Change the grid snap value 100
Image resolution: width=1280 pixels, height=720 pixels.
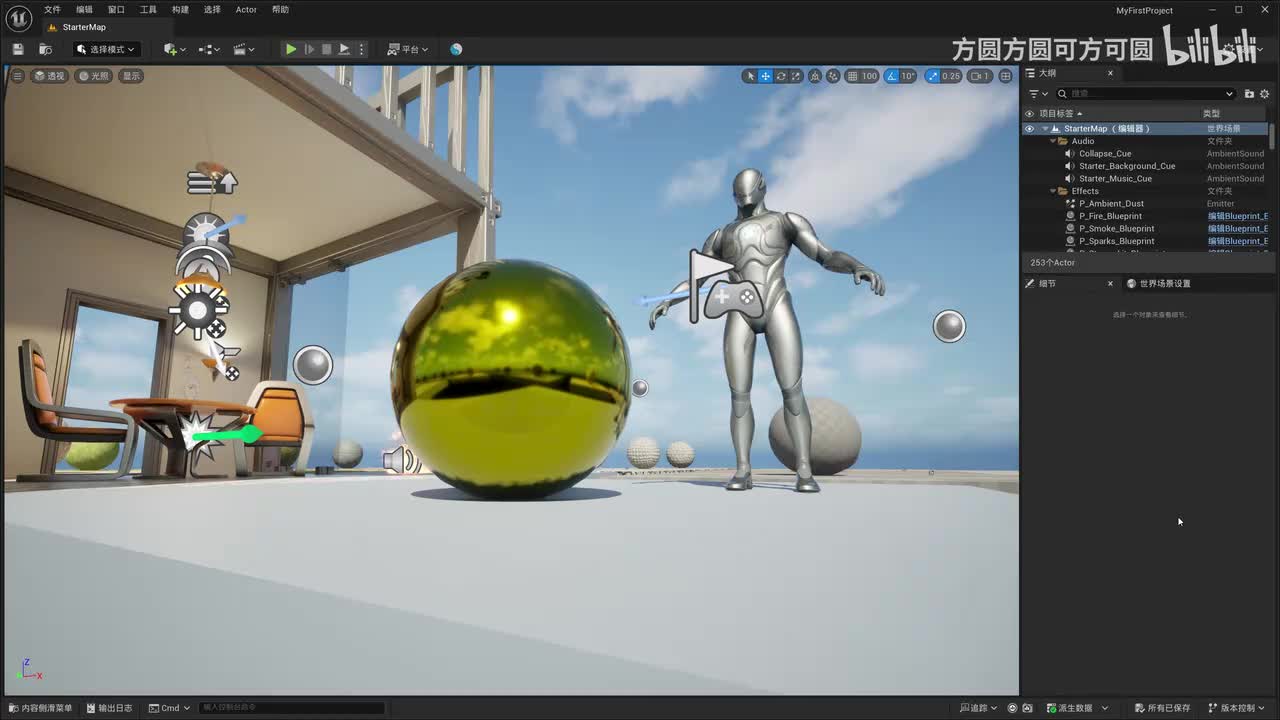click(x=869, y=76)
